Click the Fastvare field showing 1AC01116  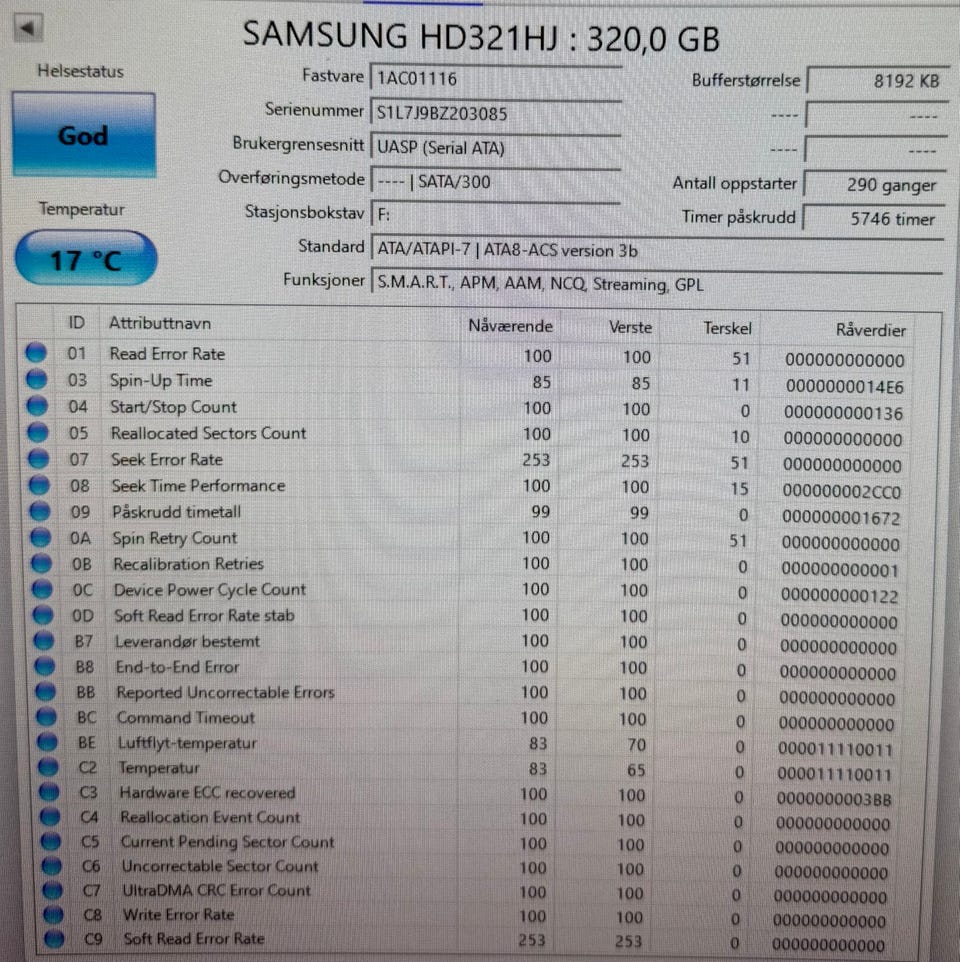(496, 79)
